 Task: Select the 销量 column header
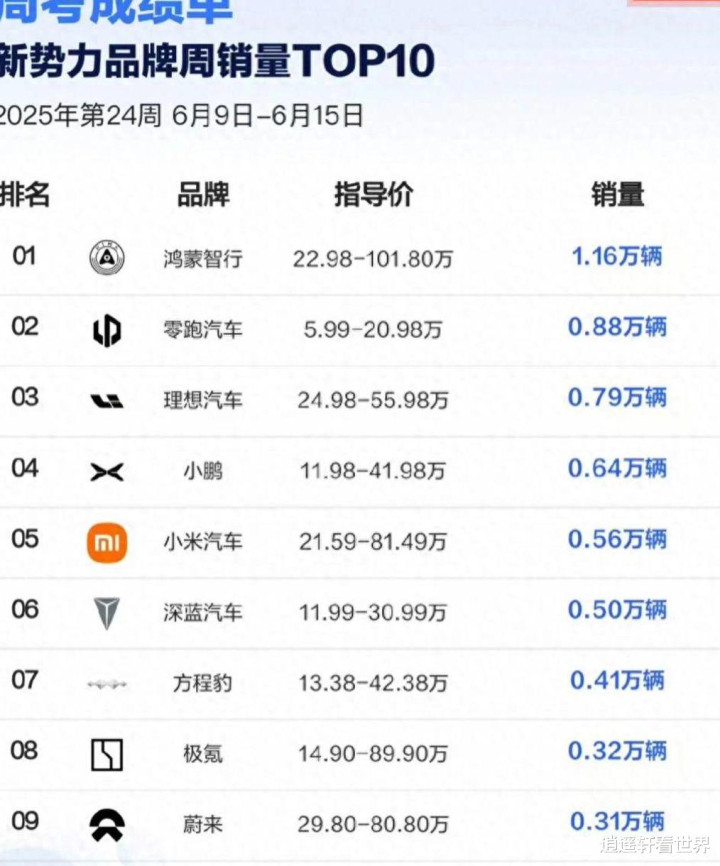point(617,194)
